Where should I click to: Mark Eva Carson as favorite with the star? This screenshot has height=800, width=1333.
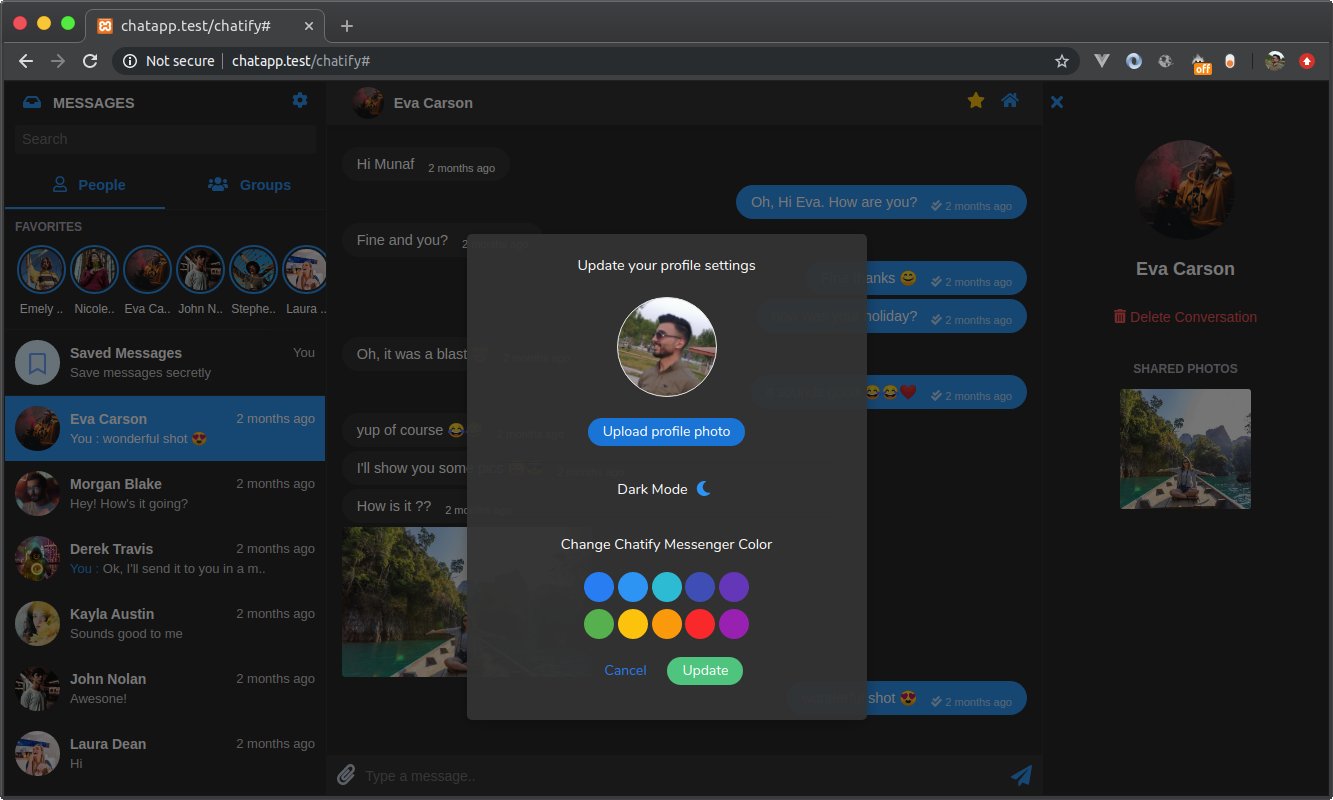click(x=976, y=100)
